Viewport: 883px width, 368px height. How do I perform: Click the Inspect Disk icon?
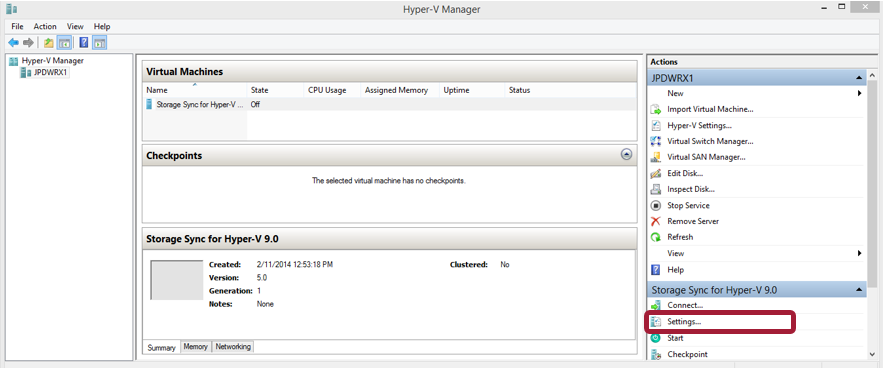655,189
